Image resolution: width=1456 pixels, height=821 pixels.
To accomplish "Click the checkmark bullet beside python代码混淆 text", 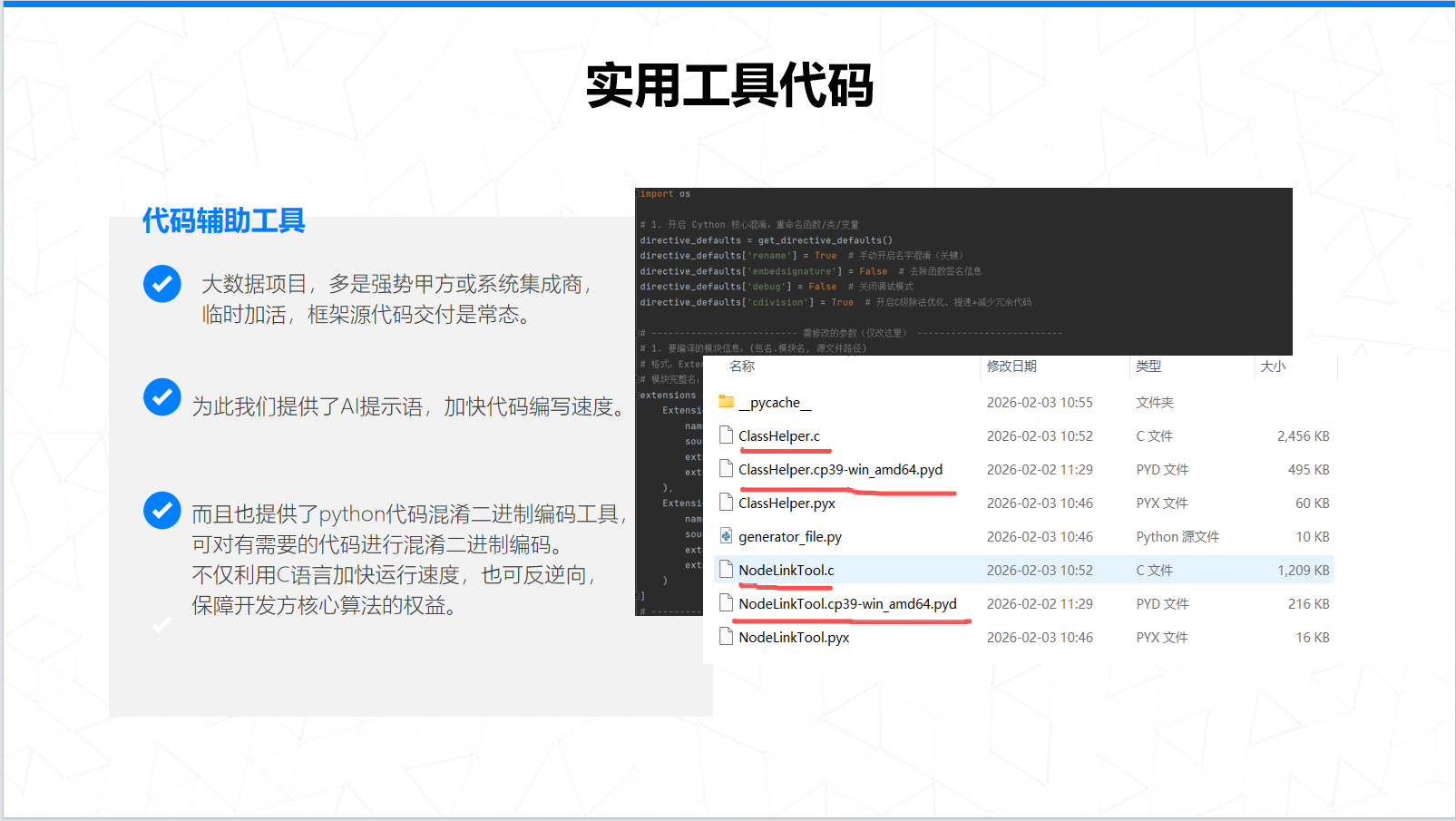I will click(x=161, y=511).
